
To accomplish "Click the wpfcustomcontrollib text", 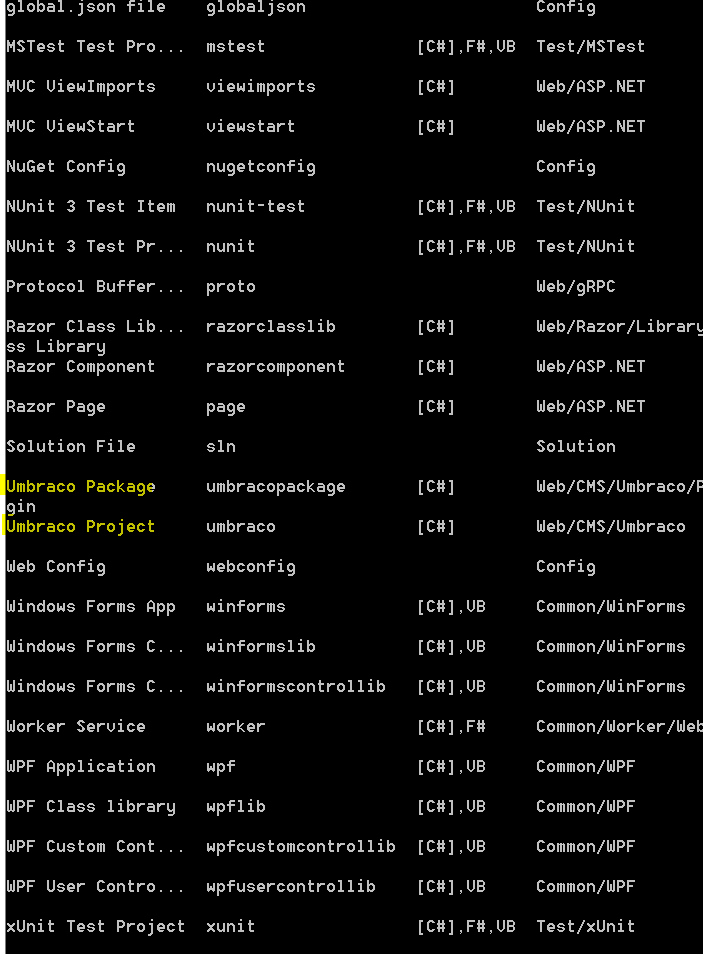I will (301, 846).
